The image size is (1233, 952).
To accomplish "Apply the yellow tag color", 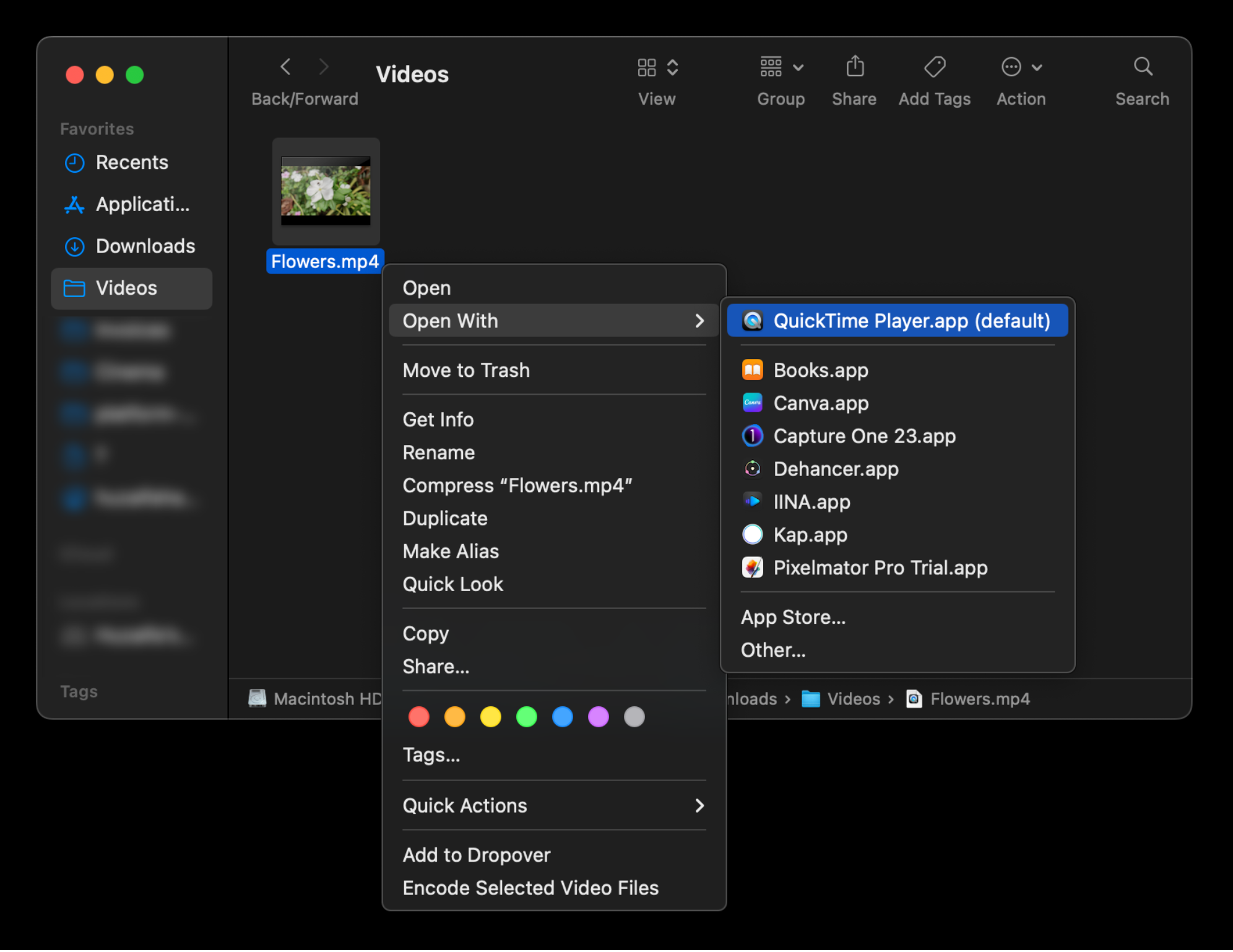I will click(491, 717).
